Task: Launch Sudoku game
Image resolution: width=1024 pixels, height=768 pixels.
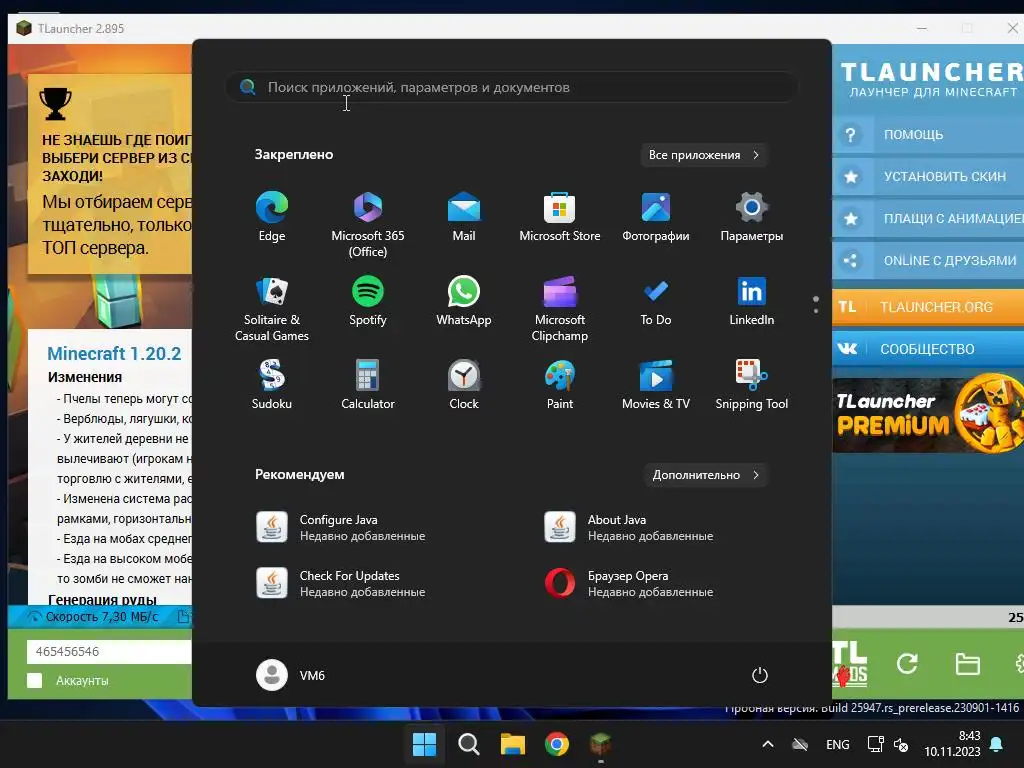Action: [272, 385]
